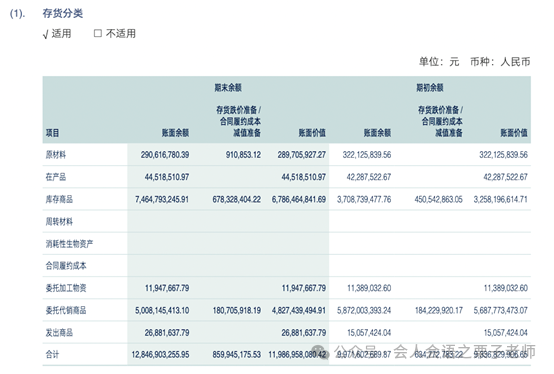Click the value 3,258,196,614.71
This screenshot has width=554, height=374.
[x=501, y=199]
